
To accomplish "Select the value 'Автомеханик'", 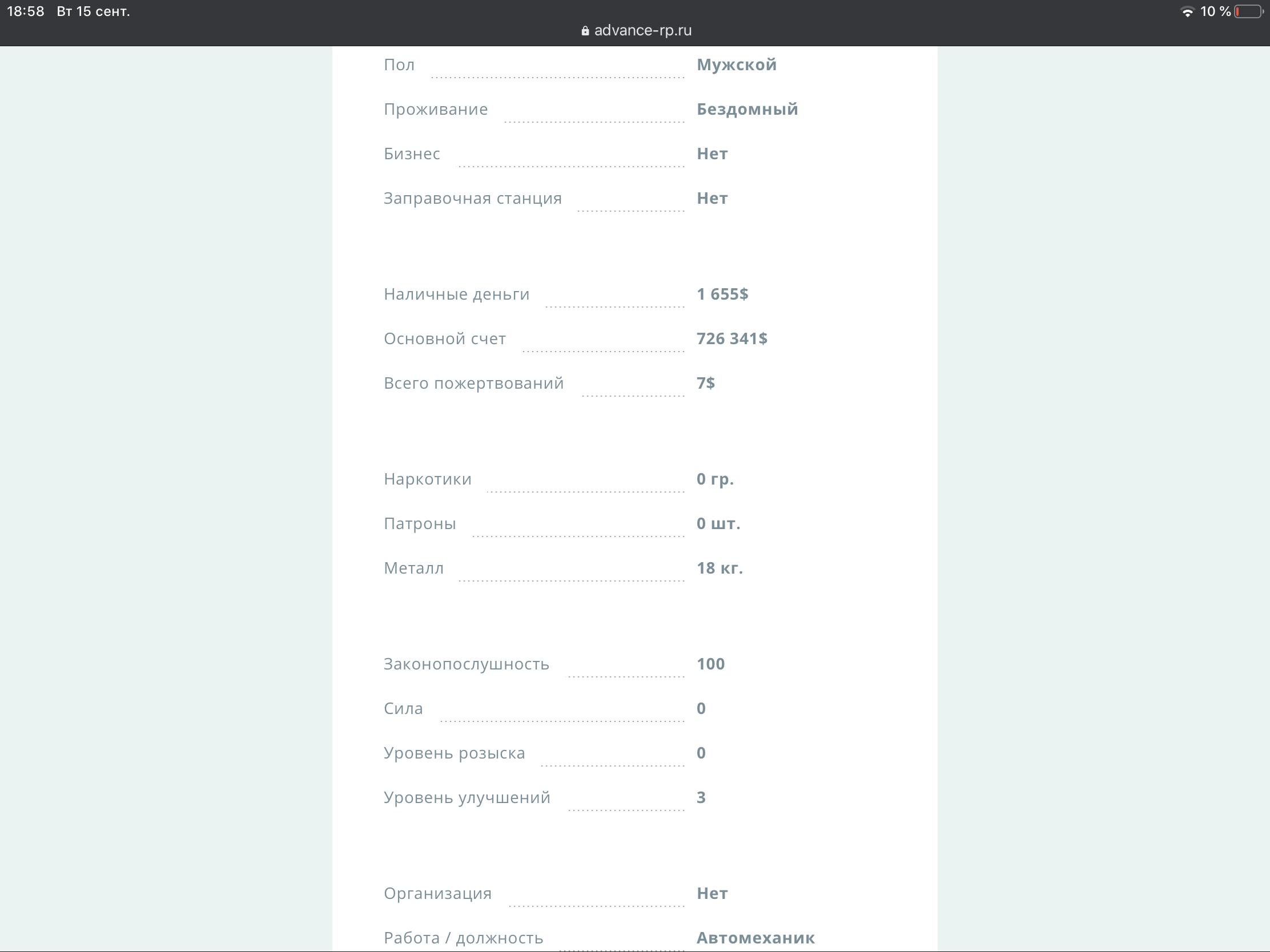I will click(755, 938).
